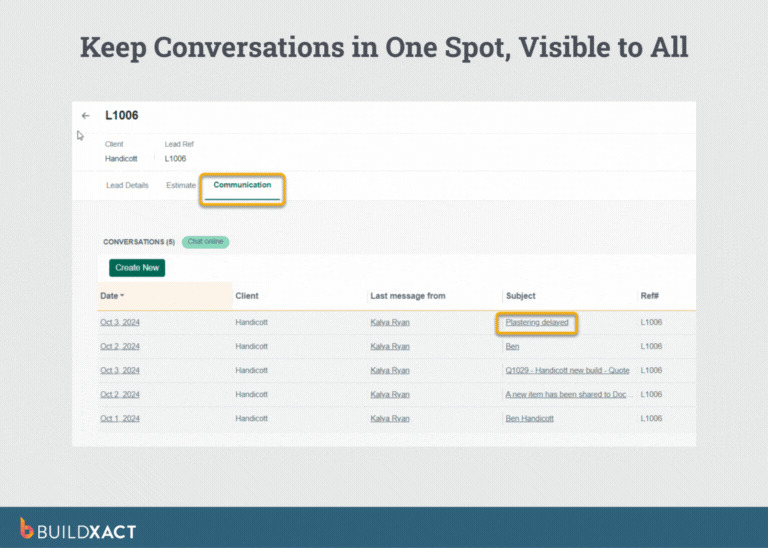The height and width of the screenshot is (548, 768).
Task: Click the Chat online status badge
Action: click(x=205, y=242)
